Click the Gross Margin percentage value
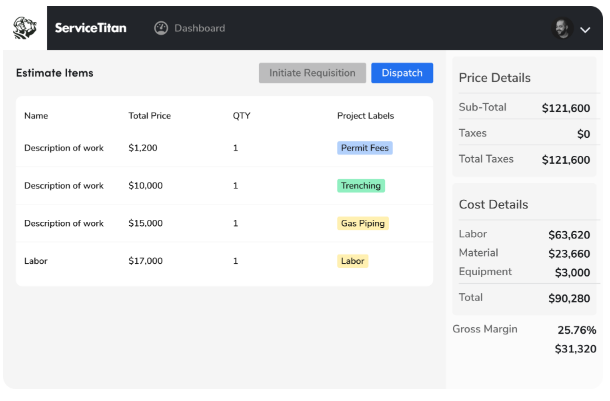Image resolution: width=610 pixels, height=401 pixels. click(576, 330)
